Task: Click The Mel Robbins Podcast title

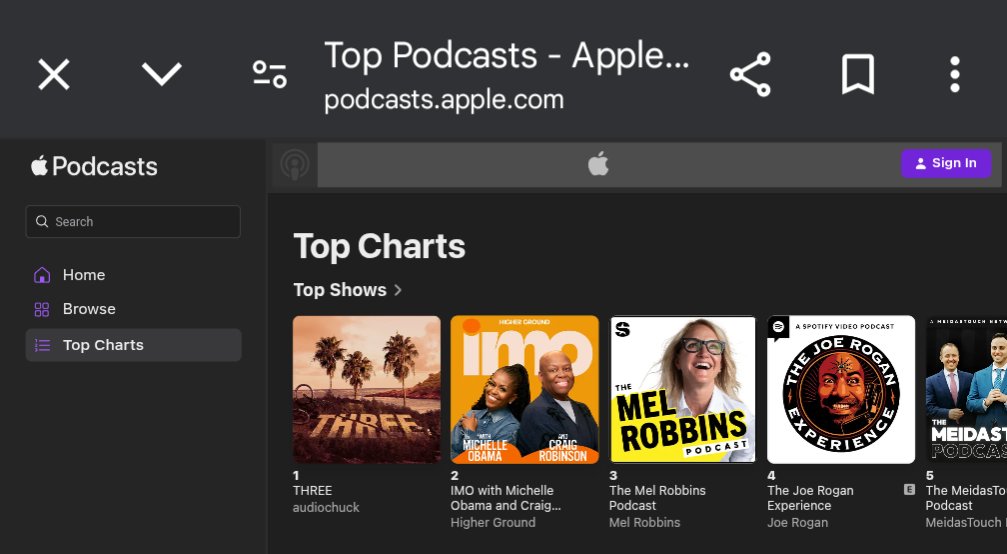Action: tap(658, 498)
